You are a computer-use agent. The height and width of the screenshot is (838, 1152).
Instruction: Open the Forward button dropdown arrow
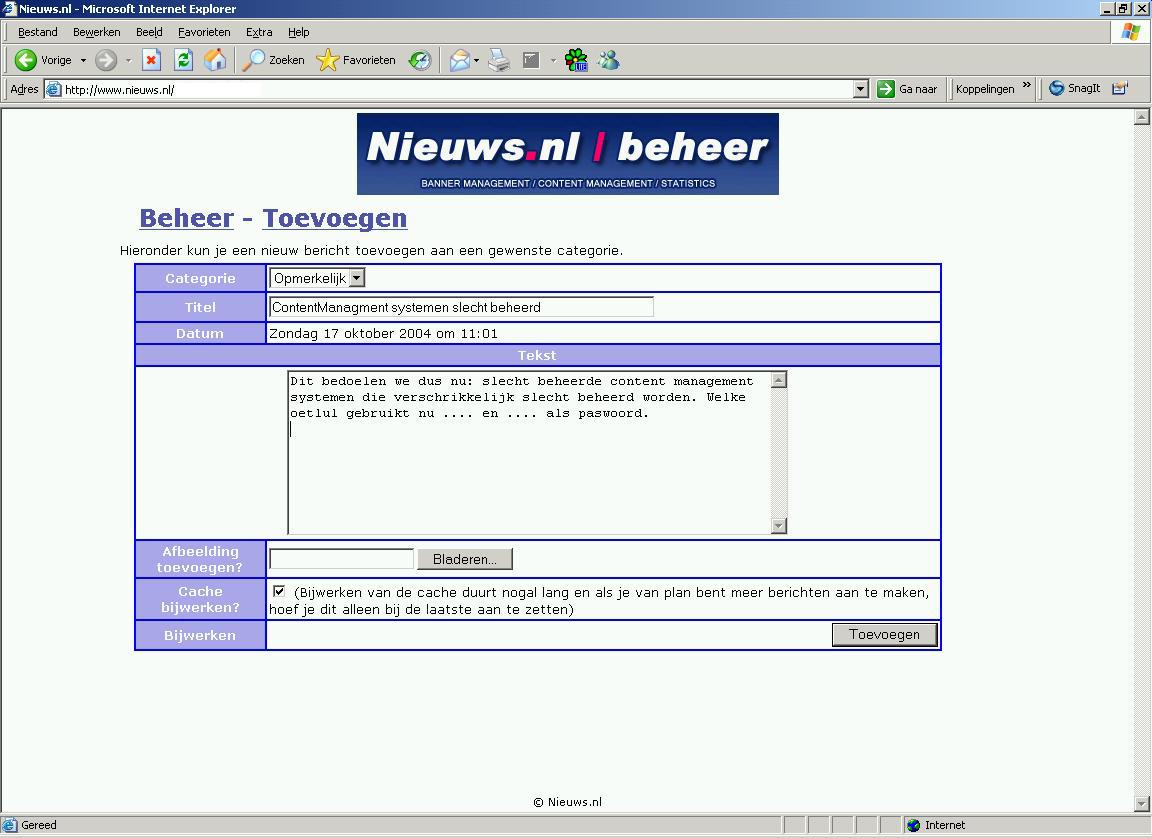coord(128,60)
